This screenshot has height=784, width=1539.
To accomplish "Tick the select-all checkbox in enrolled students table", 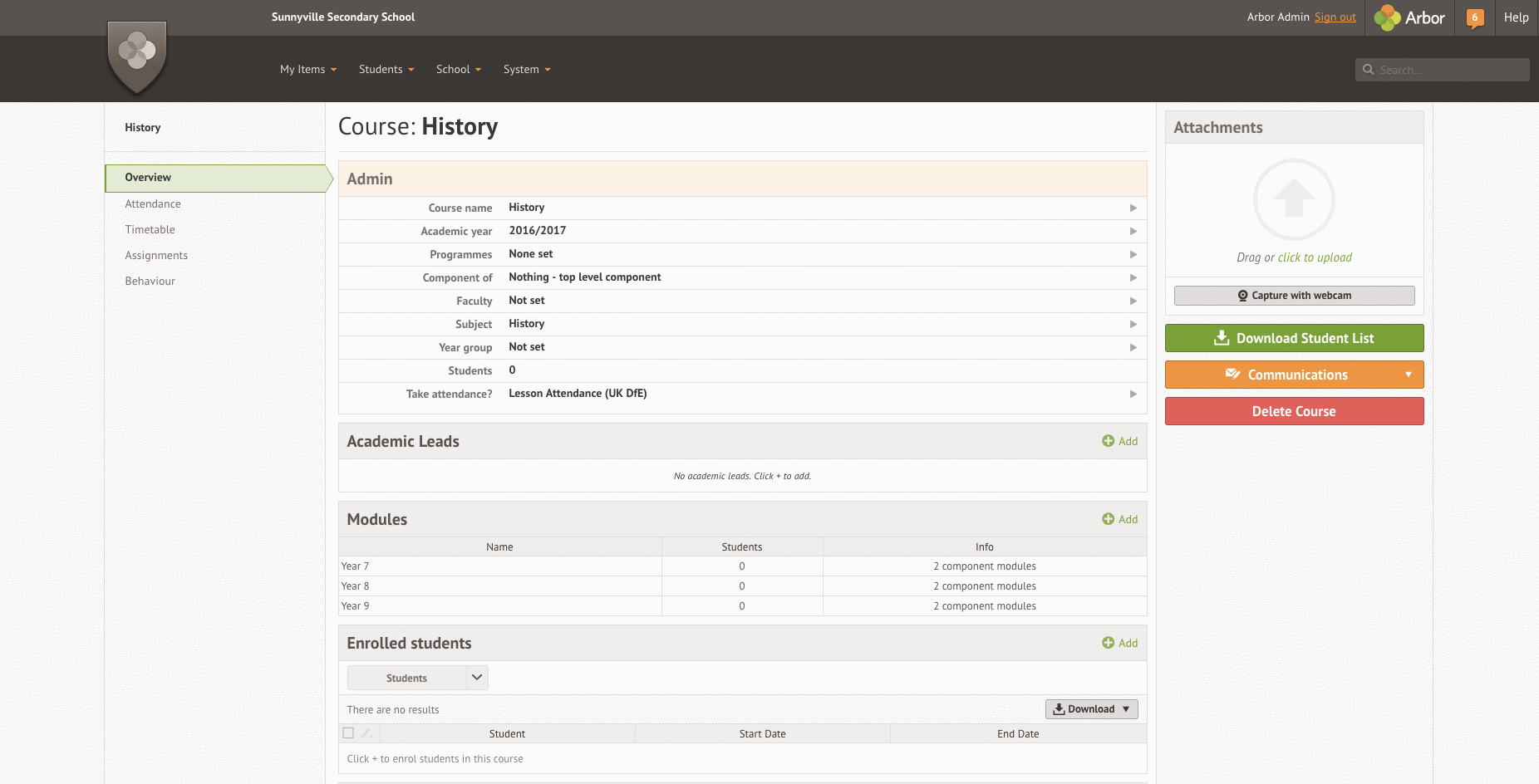I will pyautogui.click(x=348, y=733).
